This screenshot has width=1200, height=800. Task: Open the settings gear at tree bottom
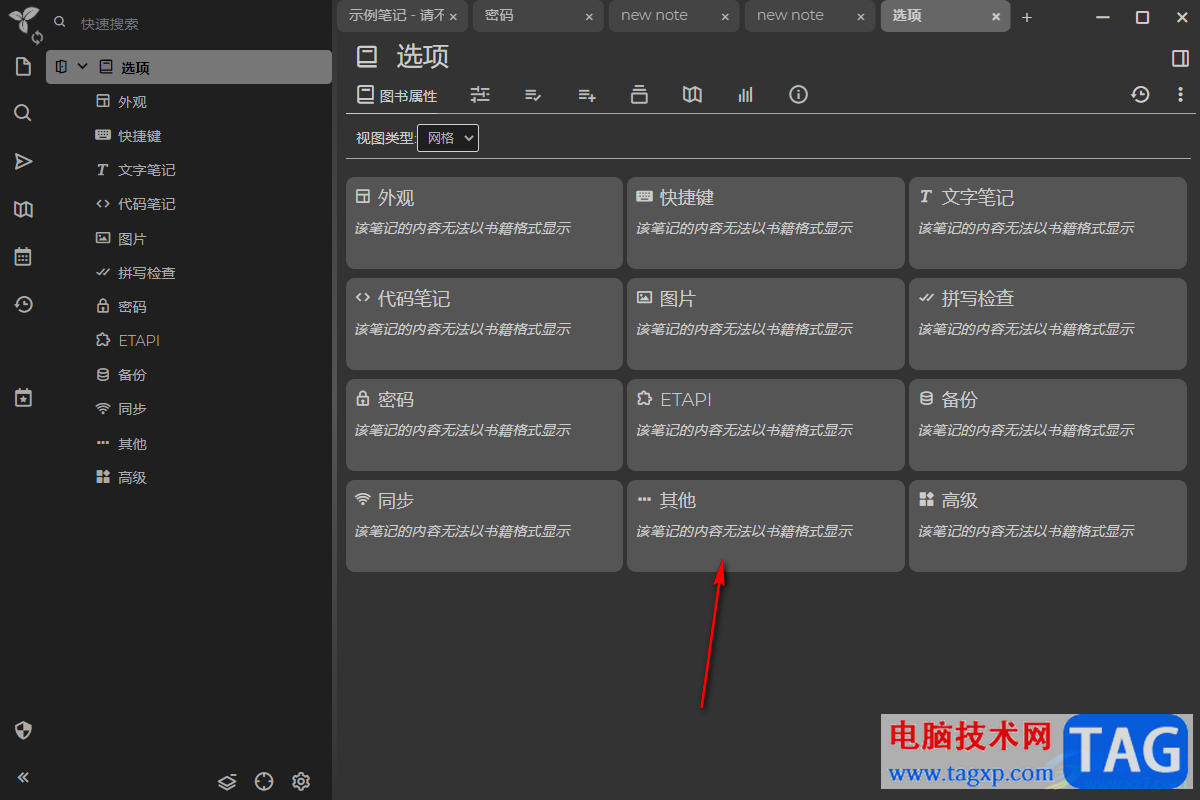click(x=301, y=781)
